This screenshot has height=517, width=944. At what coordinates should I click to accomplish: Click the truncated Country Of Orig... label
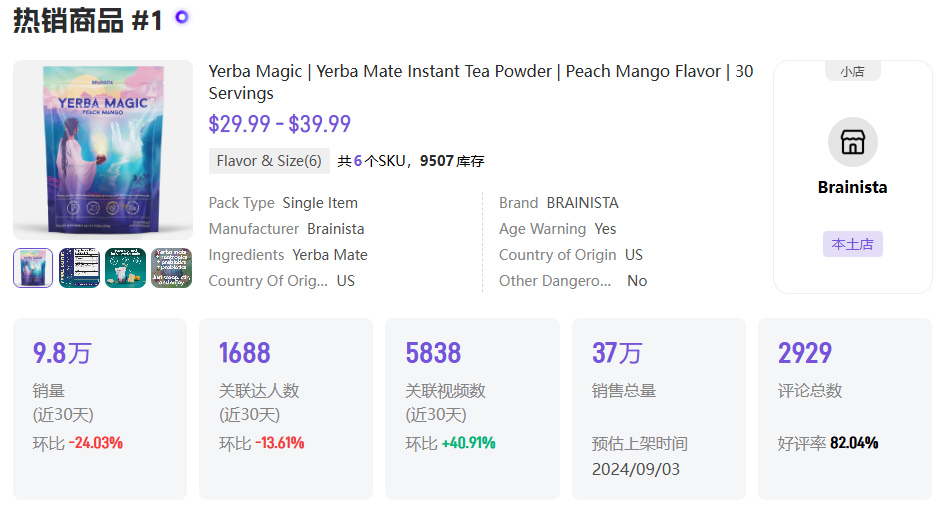tap(269, 281)
